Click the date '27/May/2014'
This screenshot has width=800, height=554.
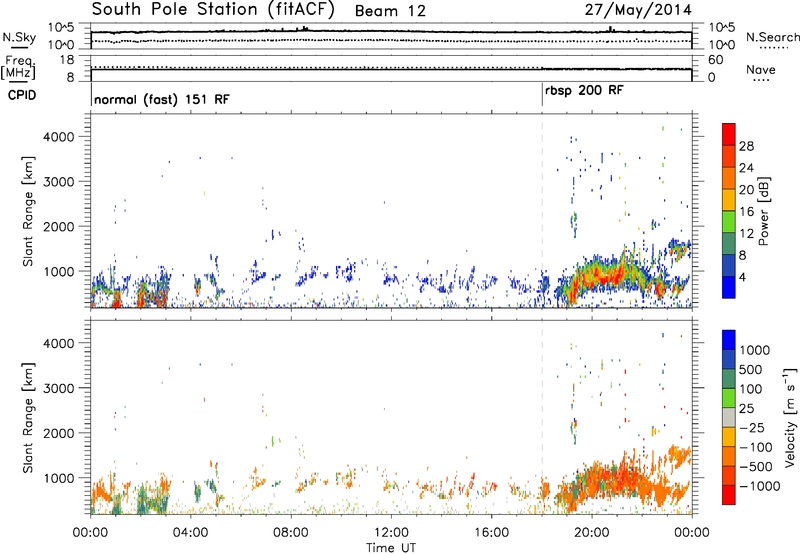click(638, 10)
